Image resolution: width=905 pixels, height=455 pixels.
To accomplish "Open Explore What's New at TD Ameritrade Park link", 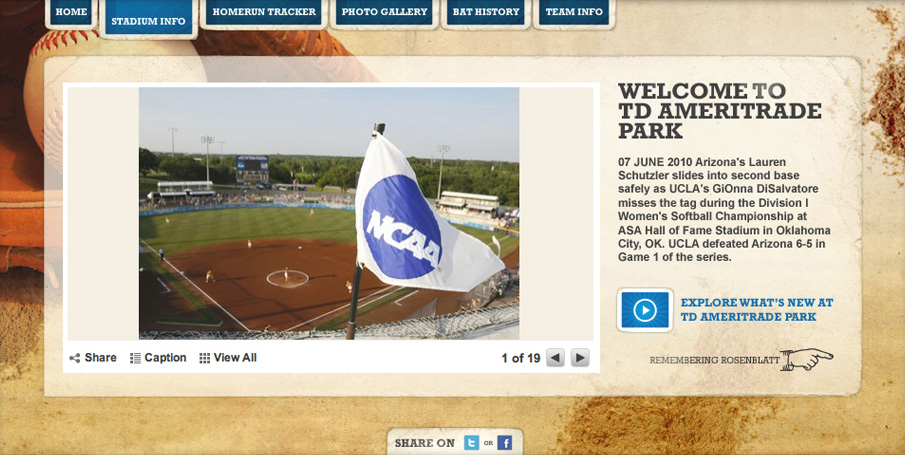I will click(x=757, y=309).
